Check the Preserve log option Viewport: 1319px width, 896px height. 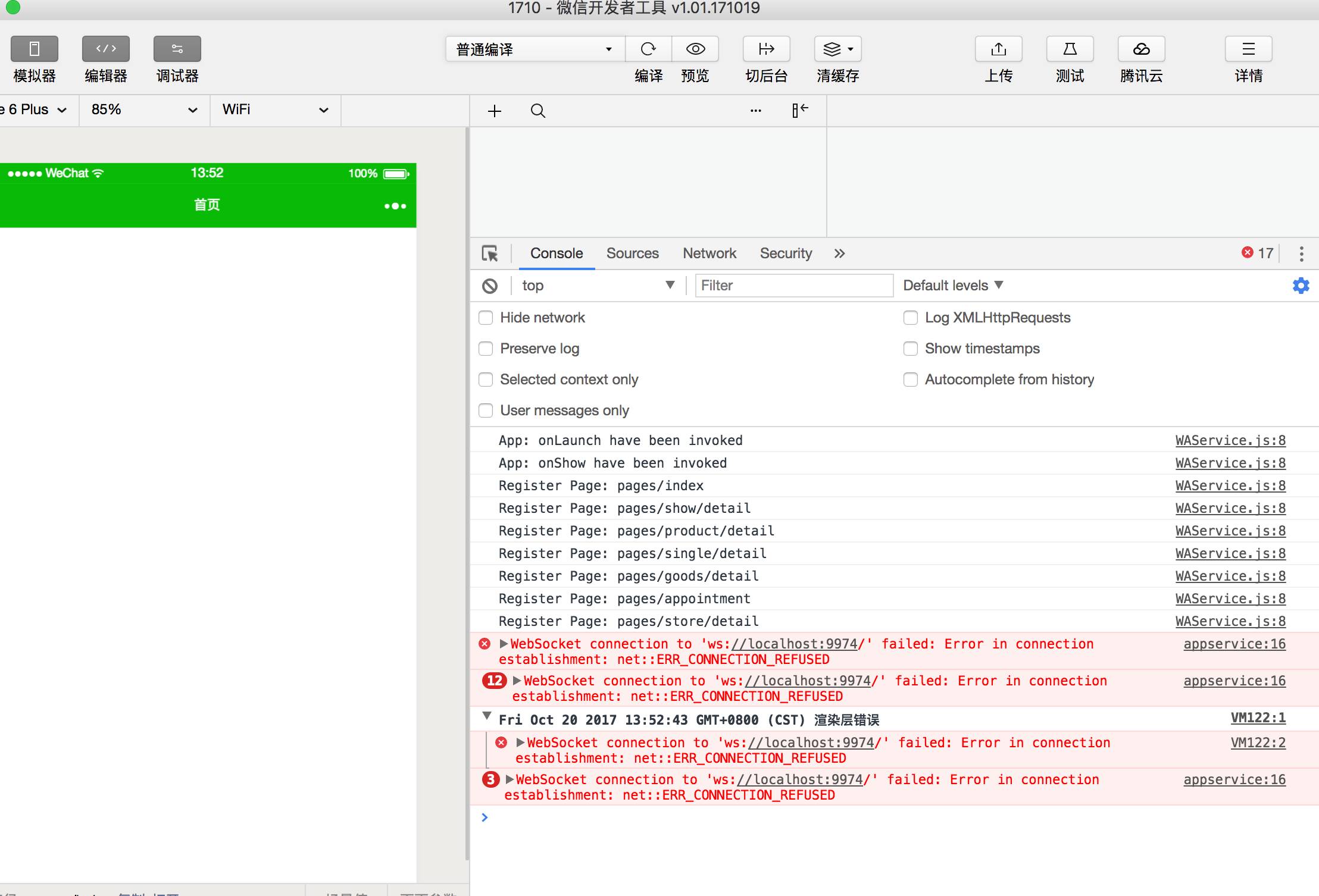click(486, 349)
